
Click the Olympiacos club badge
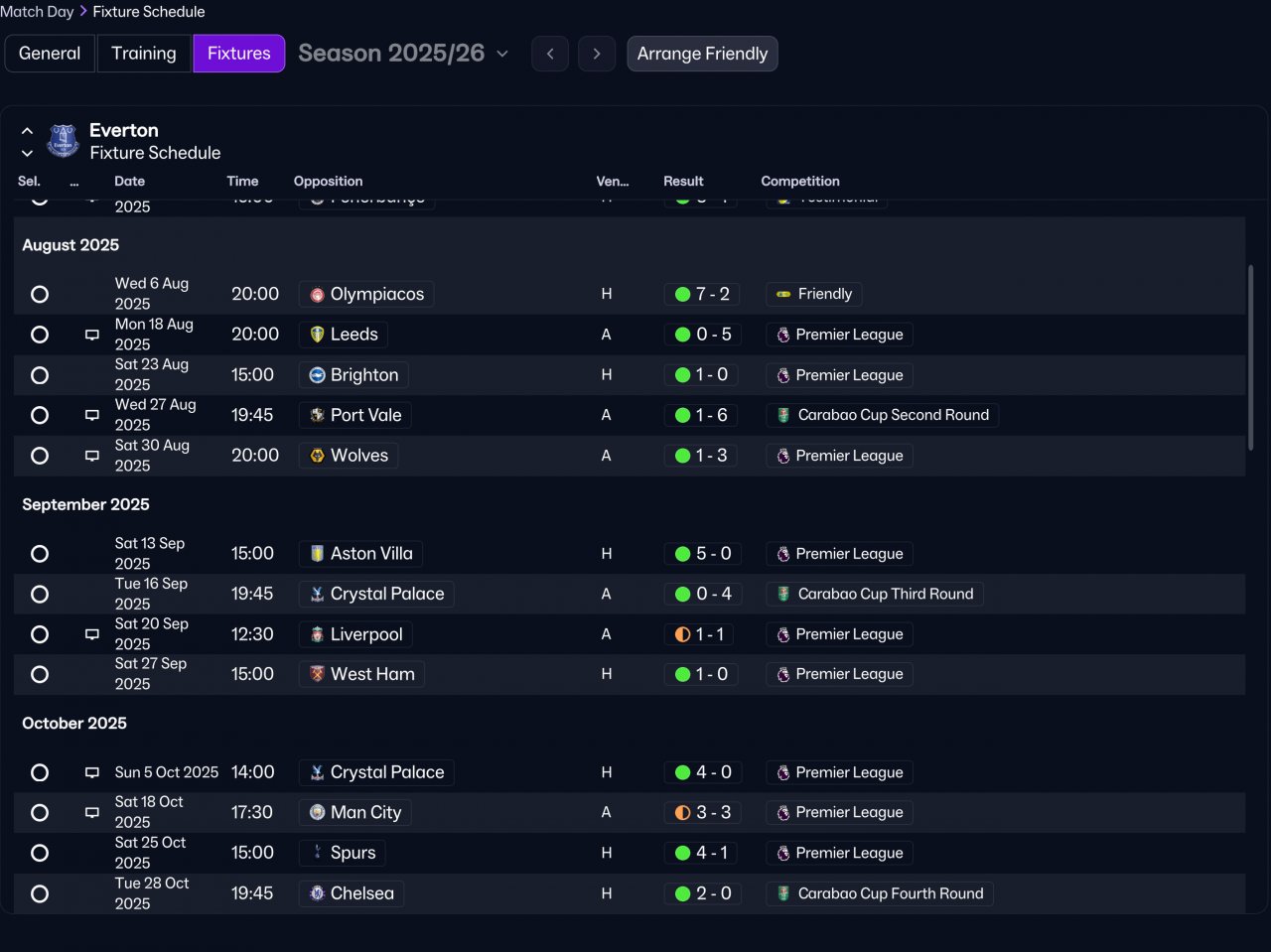[x=317, y=295]
